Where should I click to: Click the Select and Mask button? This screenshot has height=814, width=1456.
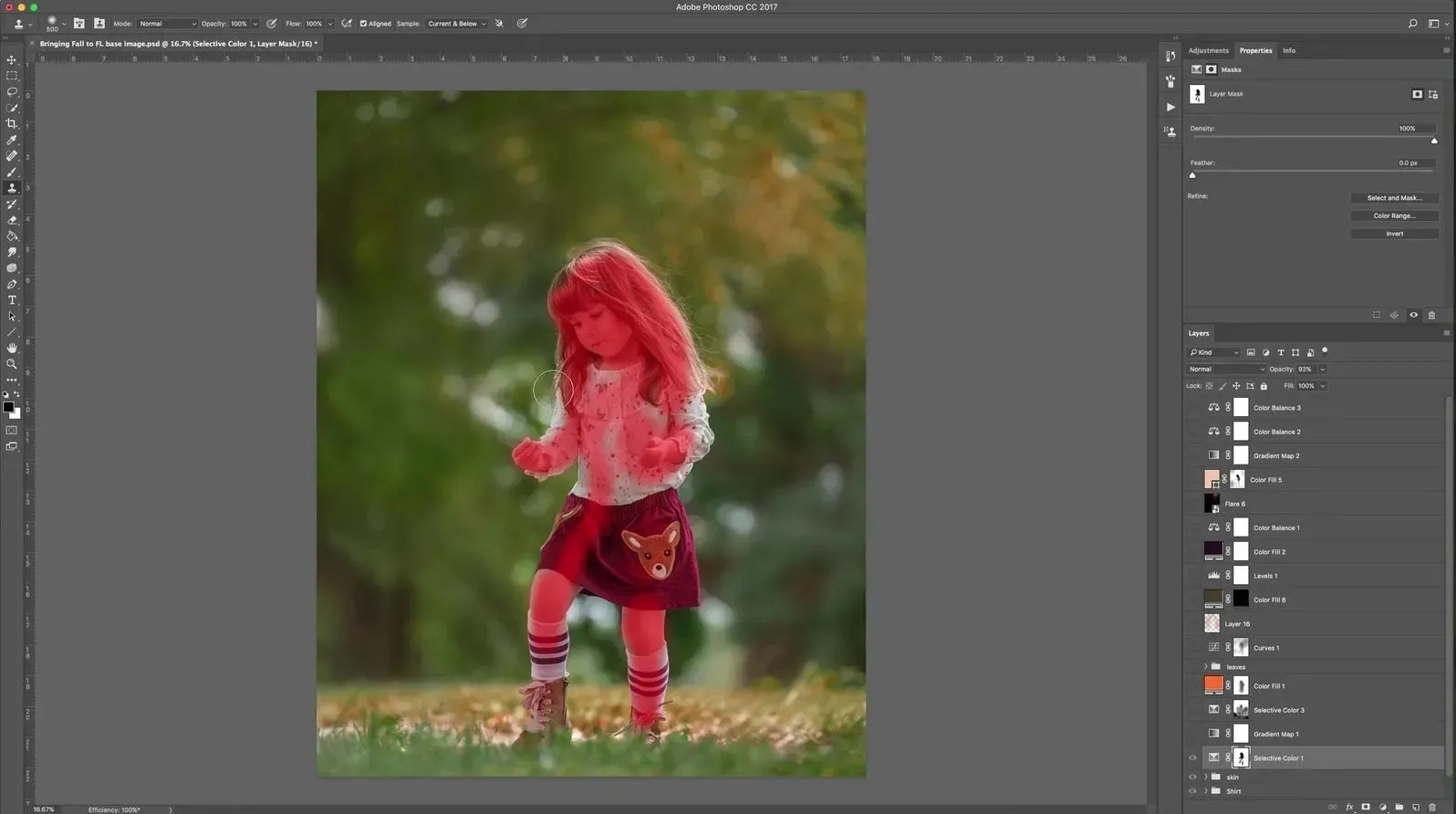1393,198
